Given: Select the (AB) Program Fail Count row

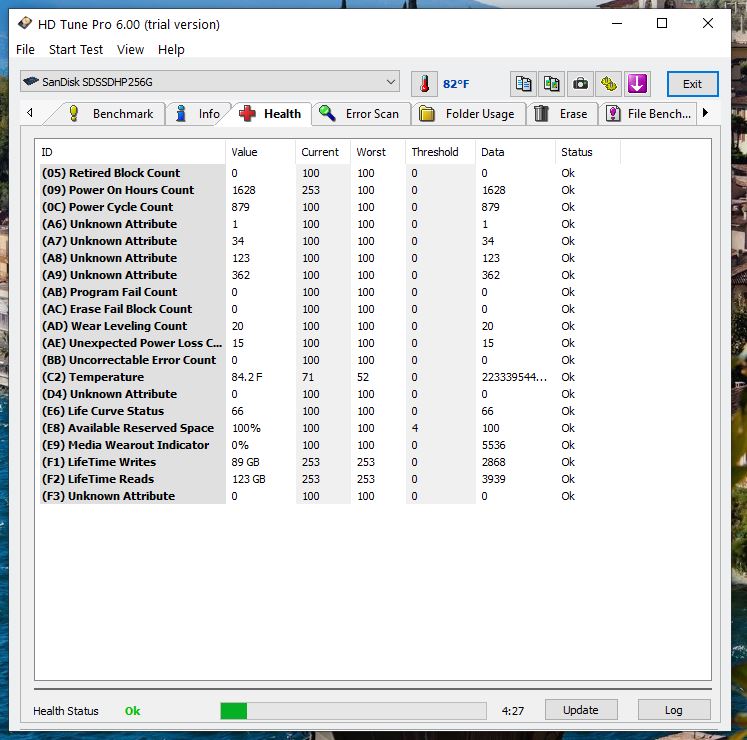Looking at the screenshot, I should point(330,292).
